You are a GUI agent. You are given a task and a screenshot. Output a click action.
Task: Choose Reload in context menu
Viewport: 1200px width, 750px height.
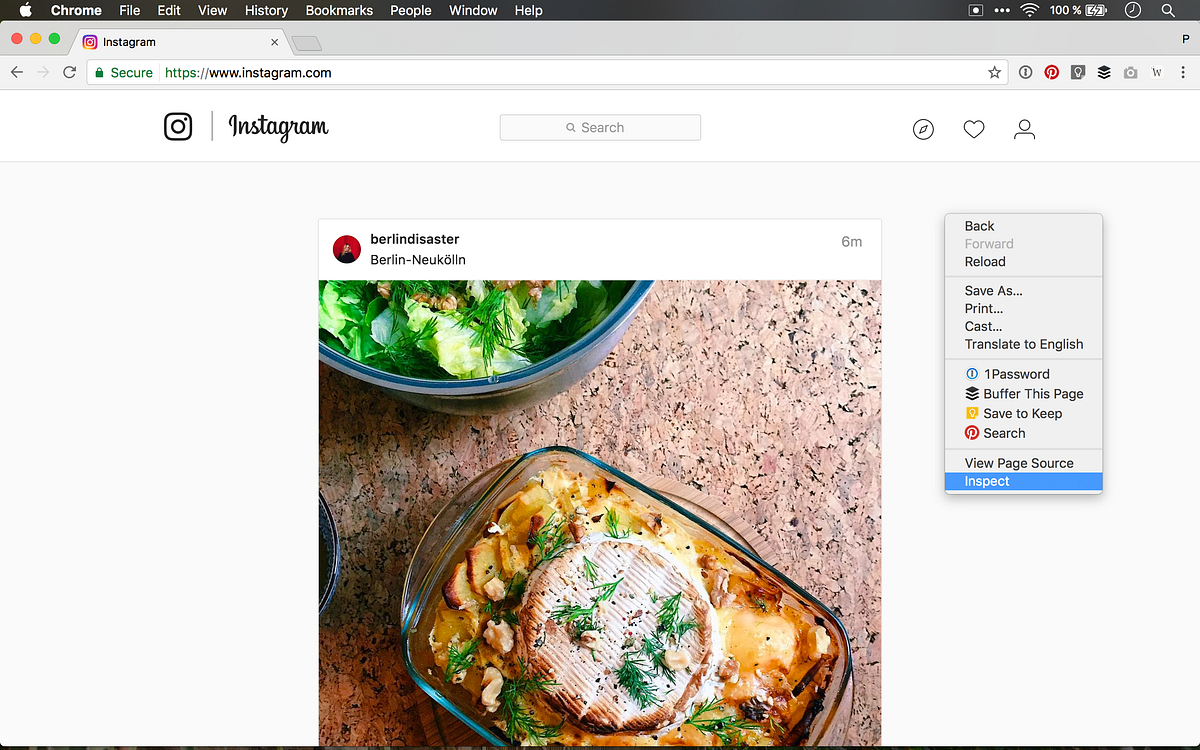point(1023,262)
